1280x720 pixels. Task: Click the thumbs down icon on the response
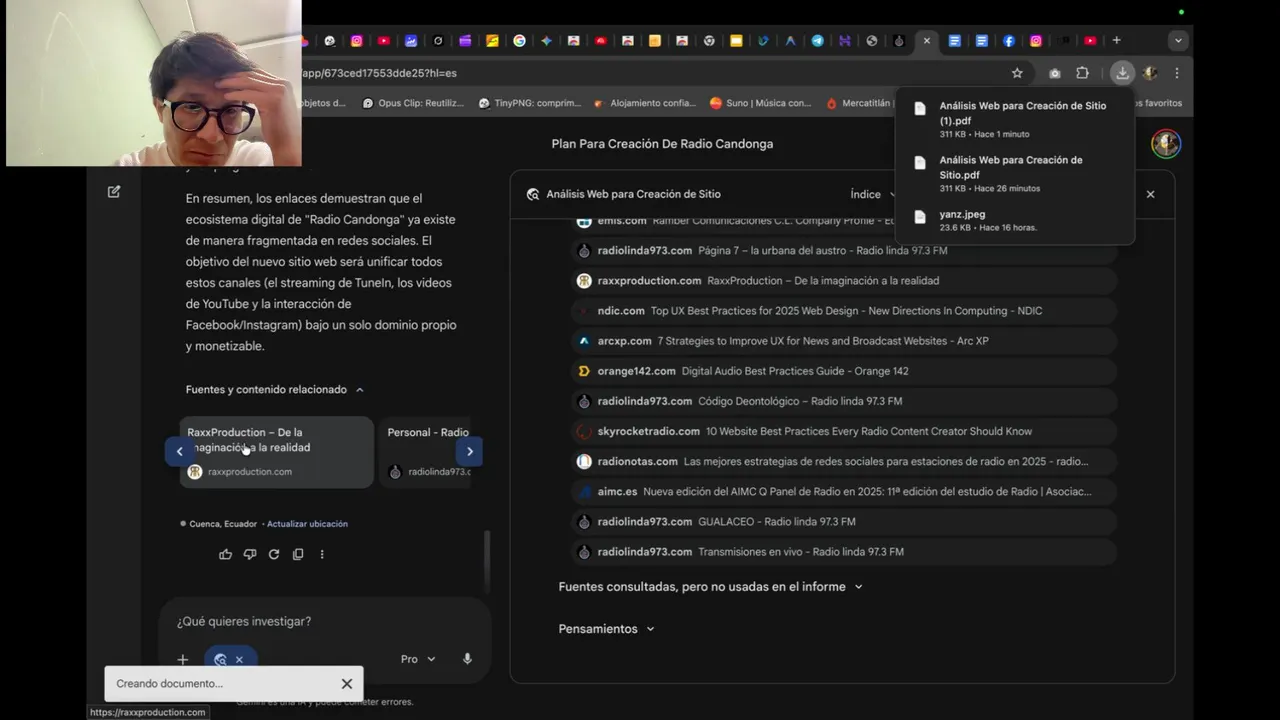tap(250, 554)
